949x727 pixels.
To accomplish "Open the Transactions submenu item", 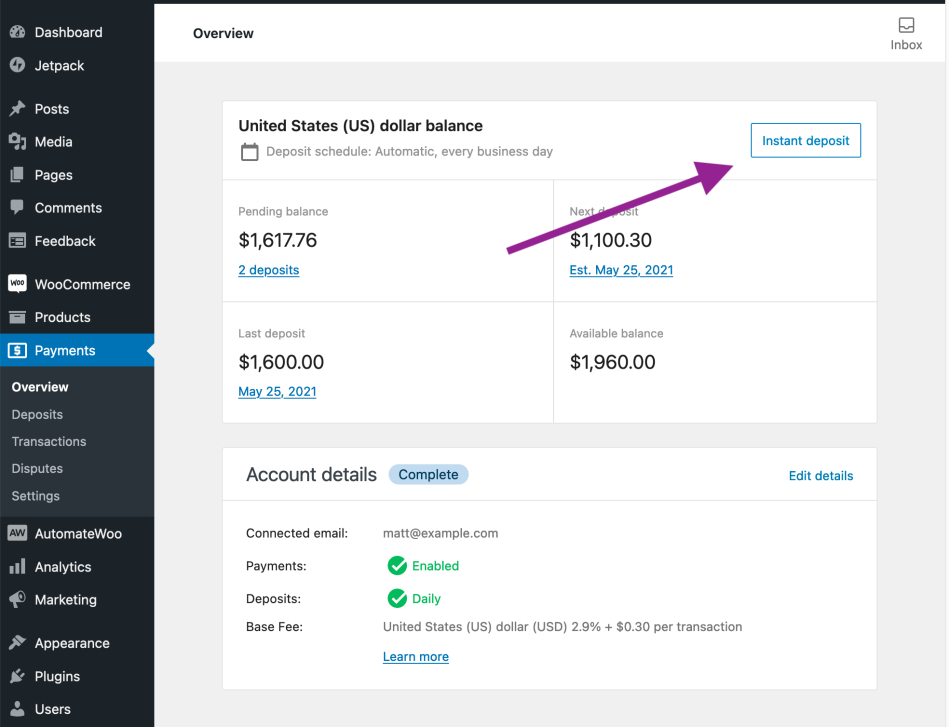I will coord(49,441).
